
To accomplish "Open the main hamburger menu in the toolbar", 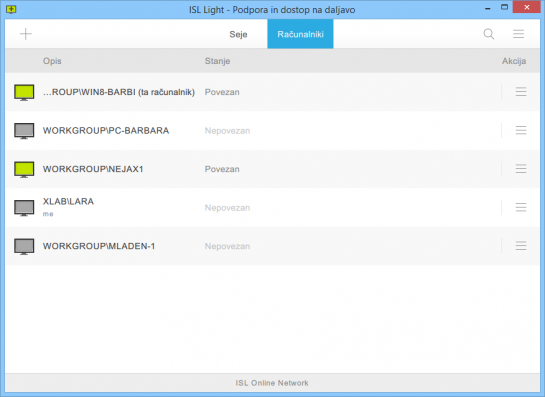I will point(519,34).
